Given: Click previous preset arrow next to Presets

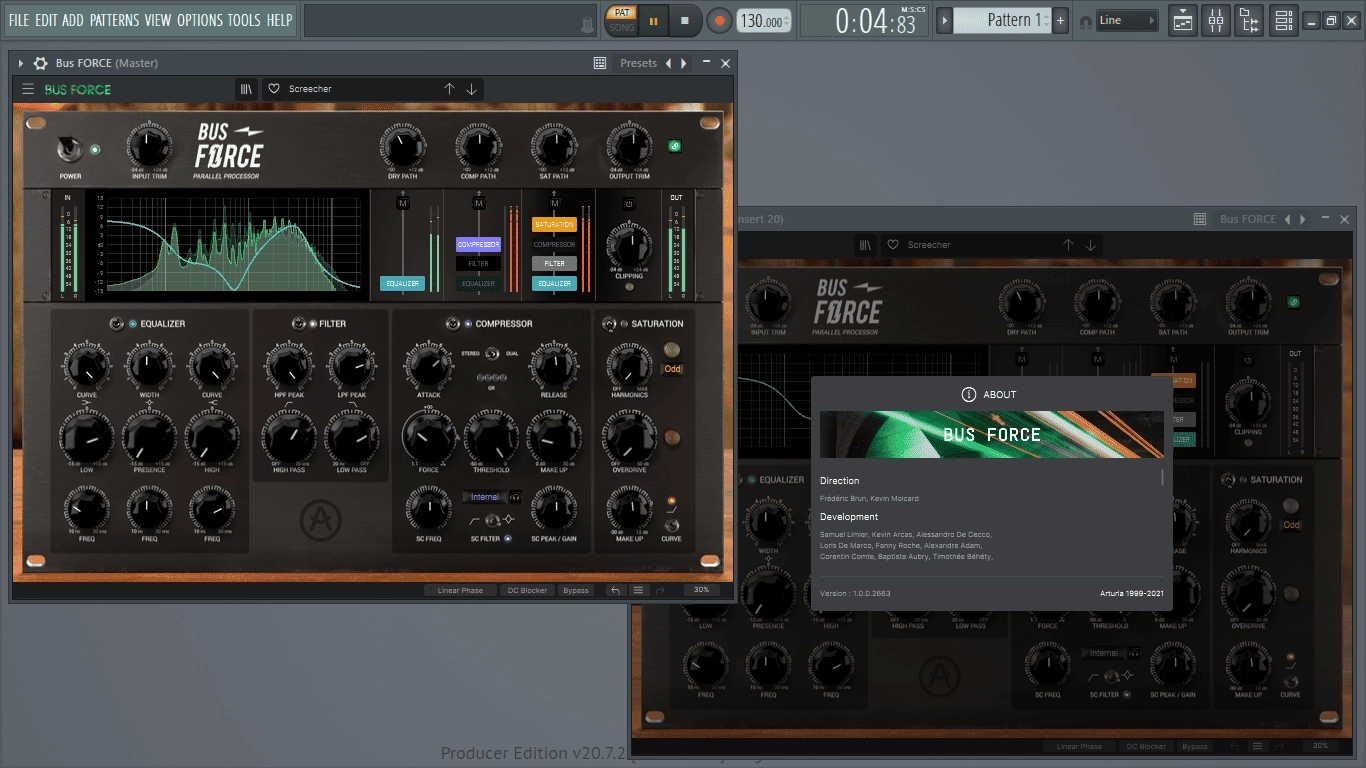Looking at the screenshot, I should [x=669, y=63].
